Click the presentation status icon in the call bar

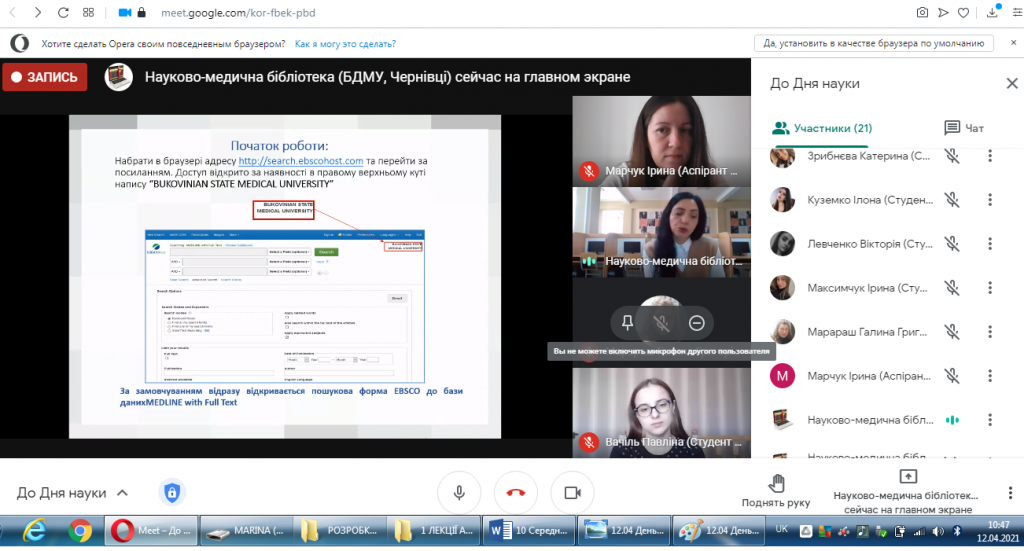pos(908,477)
